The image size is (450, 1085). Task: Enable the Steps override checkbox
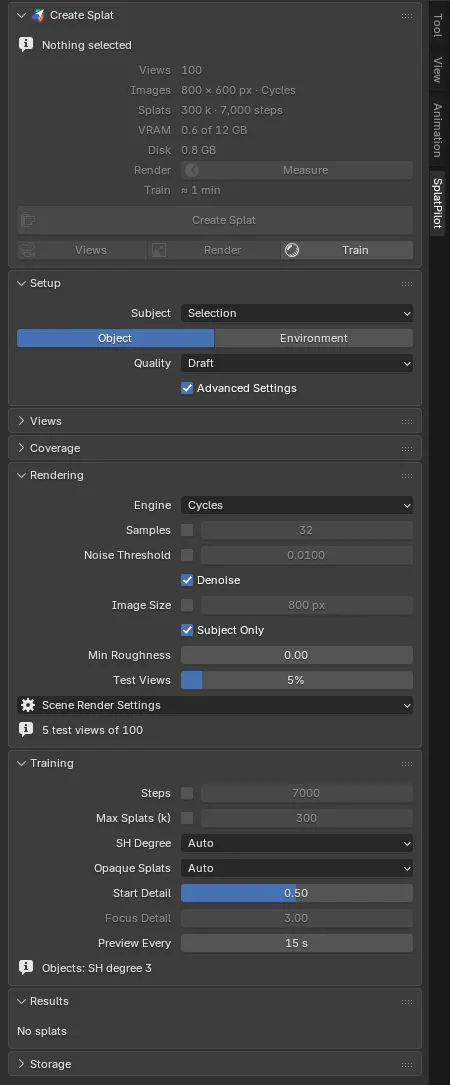187,793
